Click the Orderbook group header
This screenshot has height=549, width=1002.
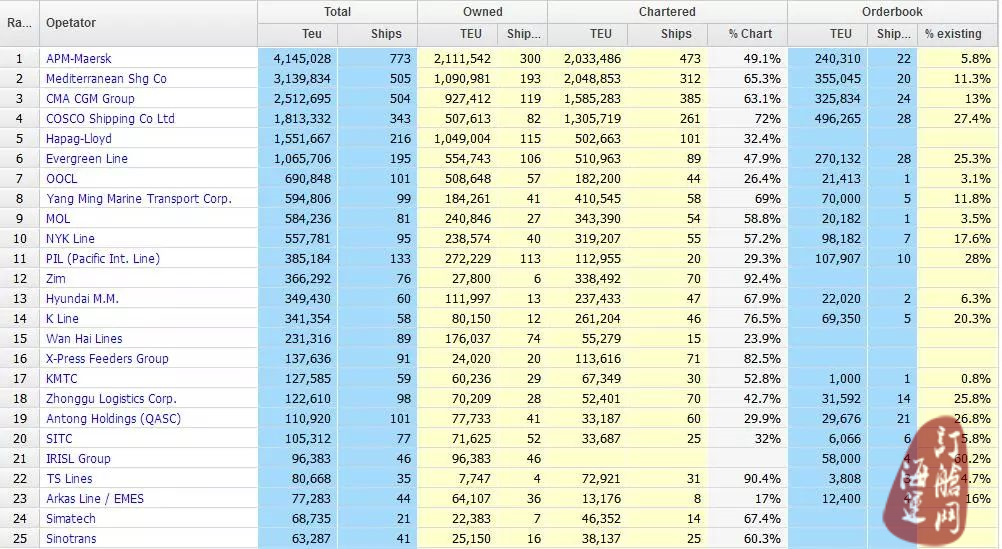892,12
